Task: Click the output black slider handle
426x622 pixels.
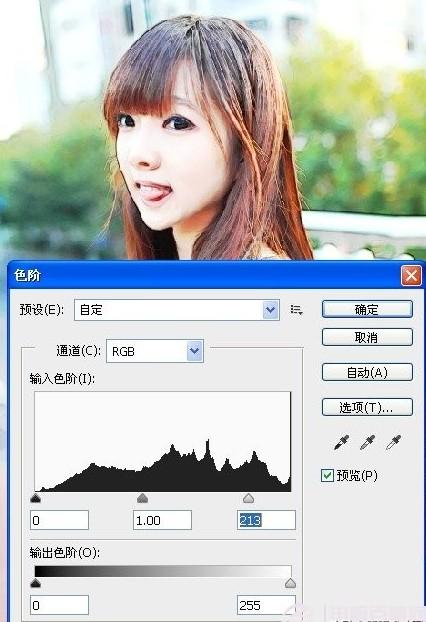Action: click(36, 583)
